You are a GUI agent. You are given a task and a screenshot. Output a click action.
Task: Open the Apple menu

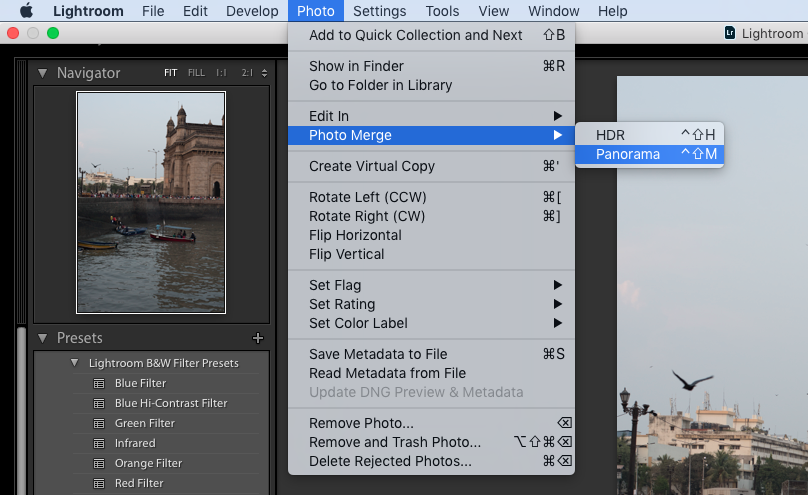click(x=26, y=10)
